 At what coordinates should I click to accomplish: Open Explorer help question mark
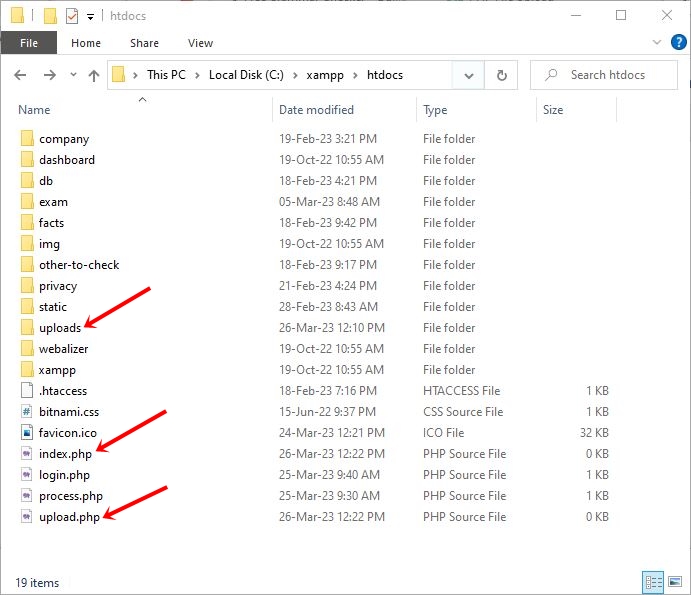coord(679,42)
